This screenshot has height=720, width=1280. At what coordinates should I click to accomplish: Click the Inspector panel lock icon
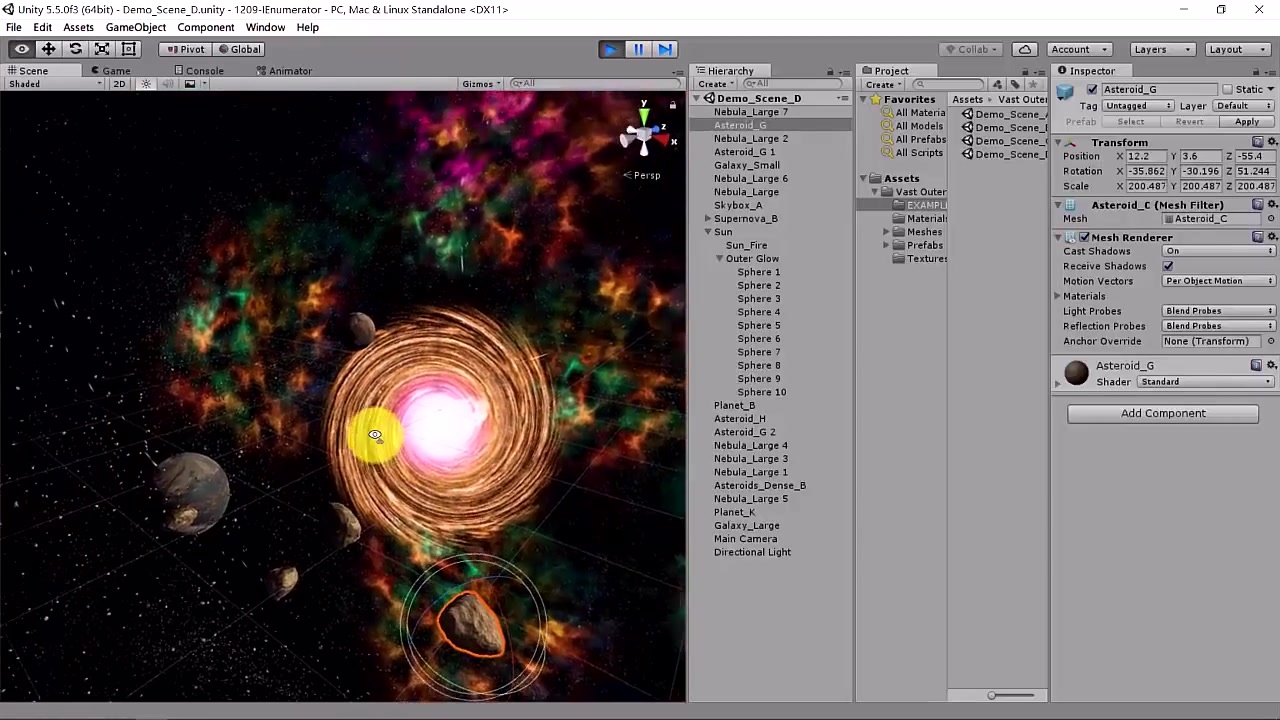(1258, 71)
